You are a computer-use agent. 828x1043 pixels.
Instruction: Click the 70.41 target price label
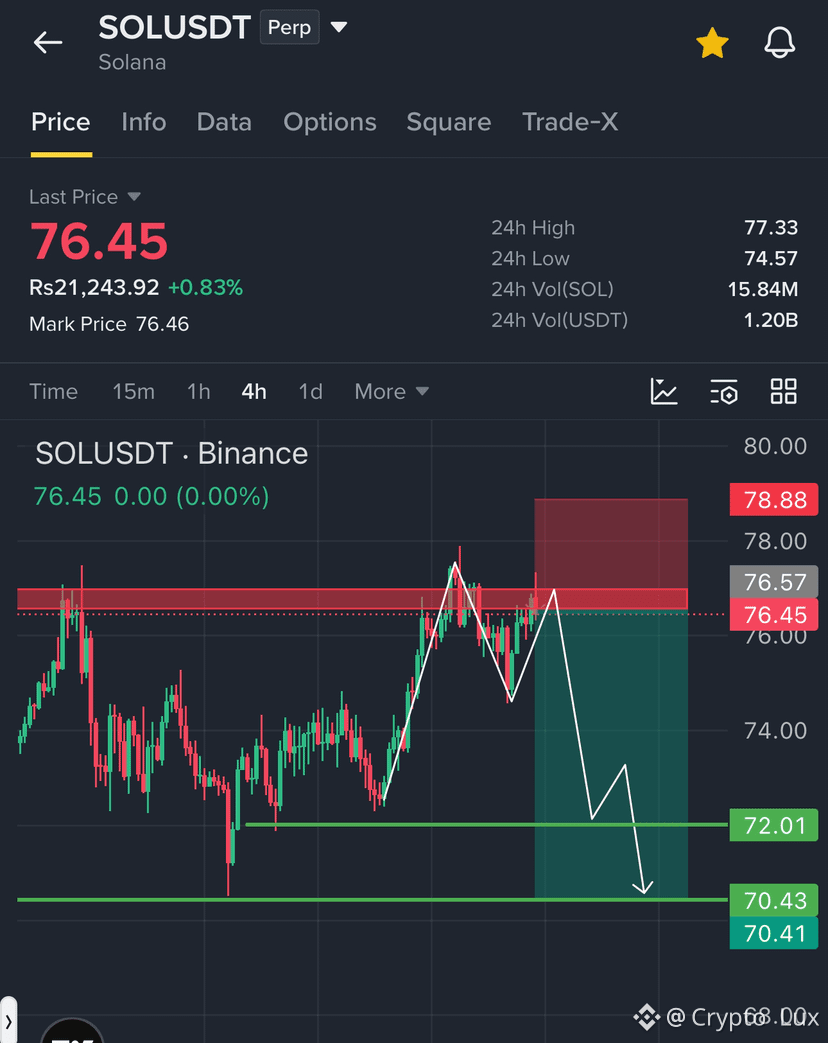click(x=774, y=933)
